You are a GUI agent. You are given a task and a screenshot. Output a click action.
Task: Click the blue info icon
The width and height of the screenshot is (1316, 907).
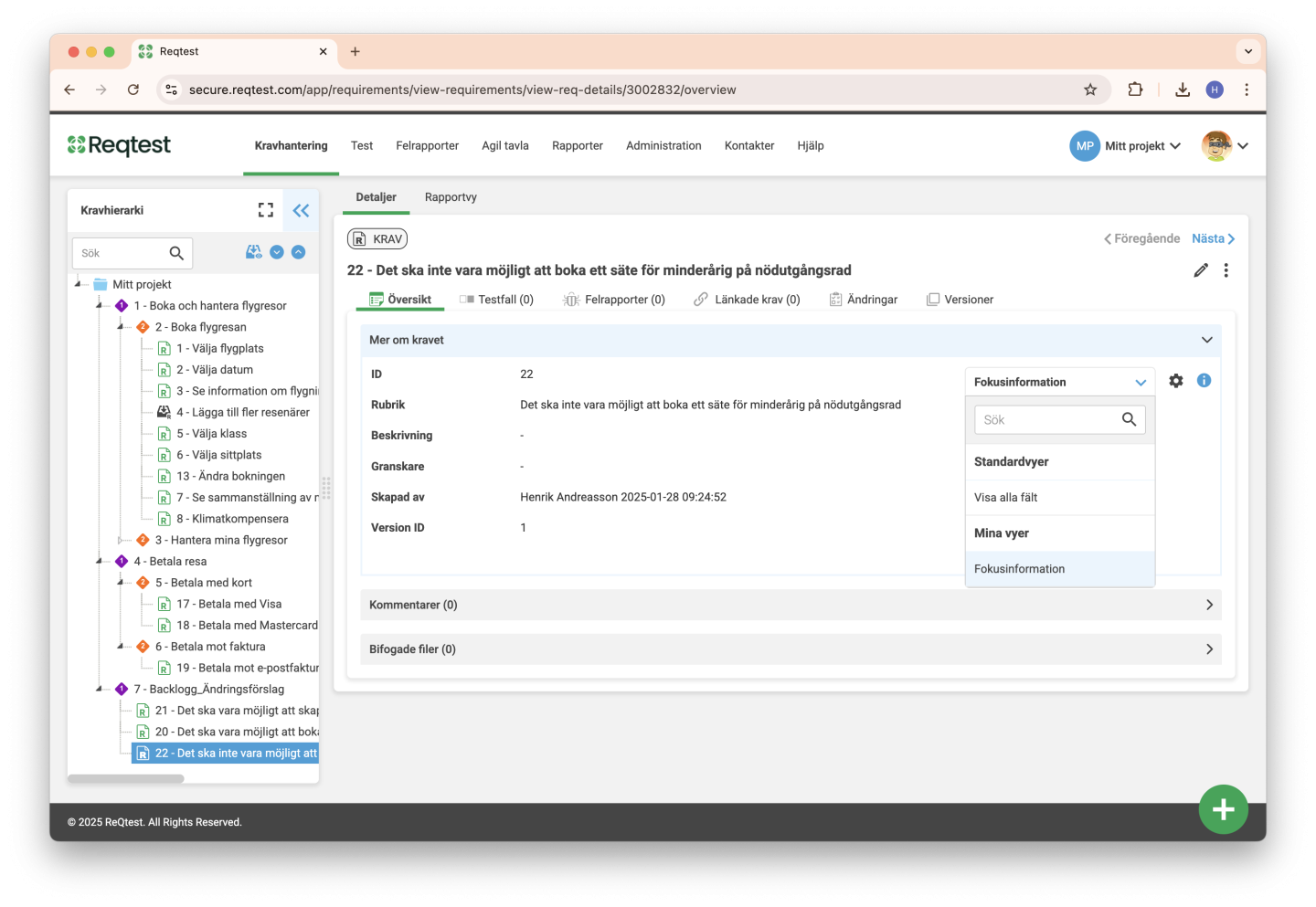click(x=1204, y=380)
